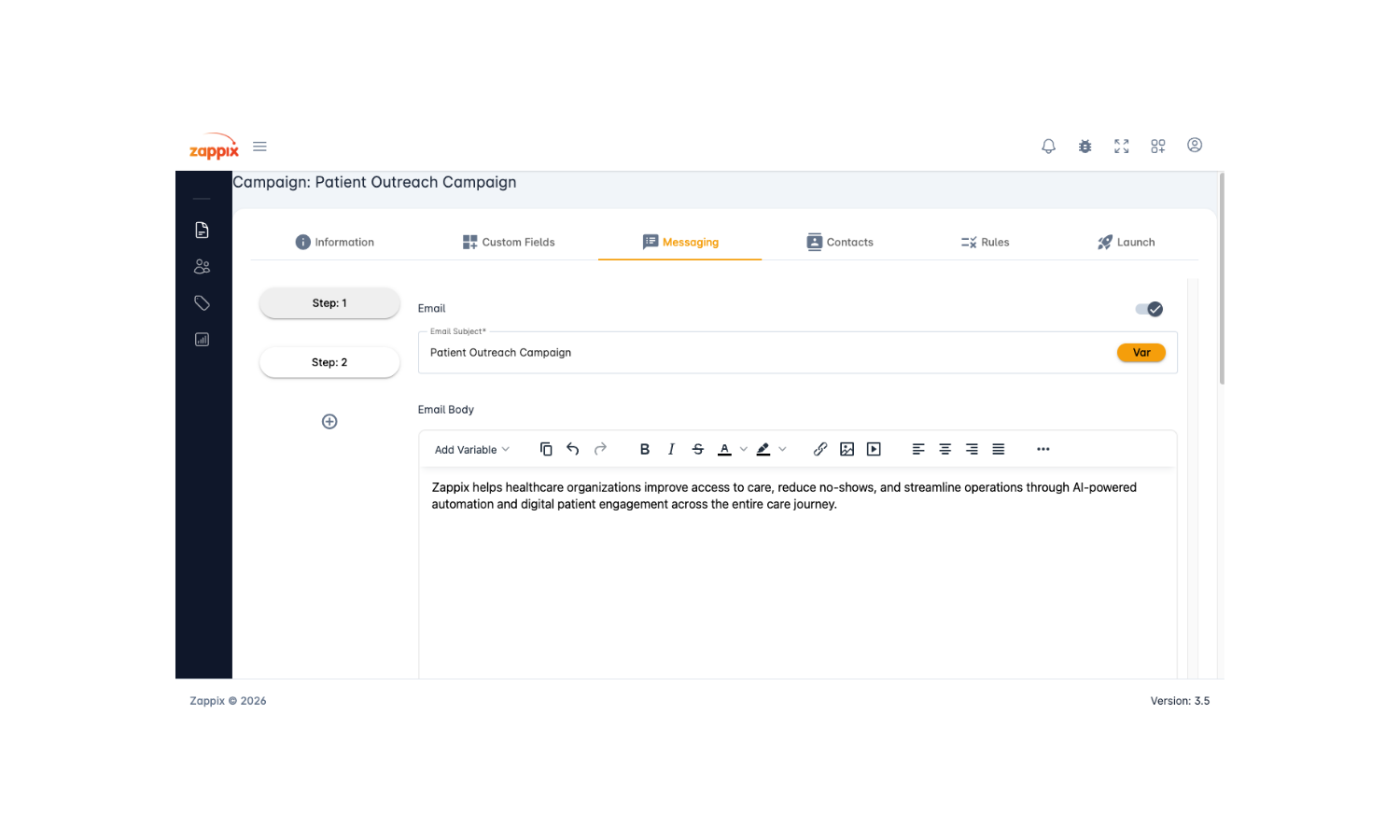This screenshot has height=840, width=1400.
Task: Insert an image into the email body
Action: click(x=847, y=449)
